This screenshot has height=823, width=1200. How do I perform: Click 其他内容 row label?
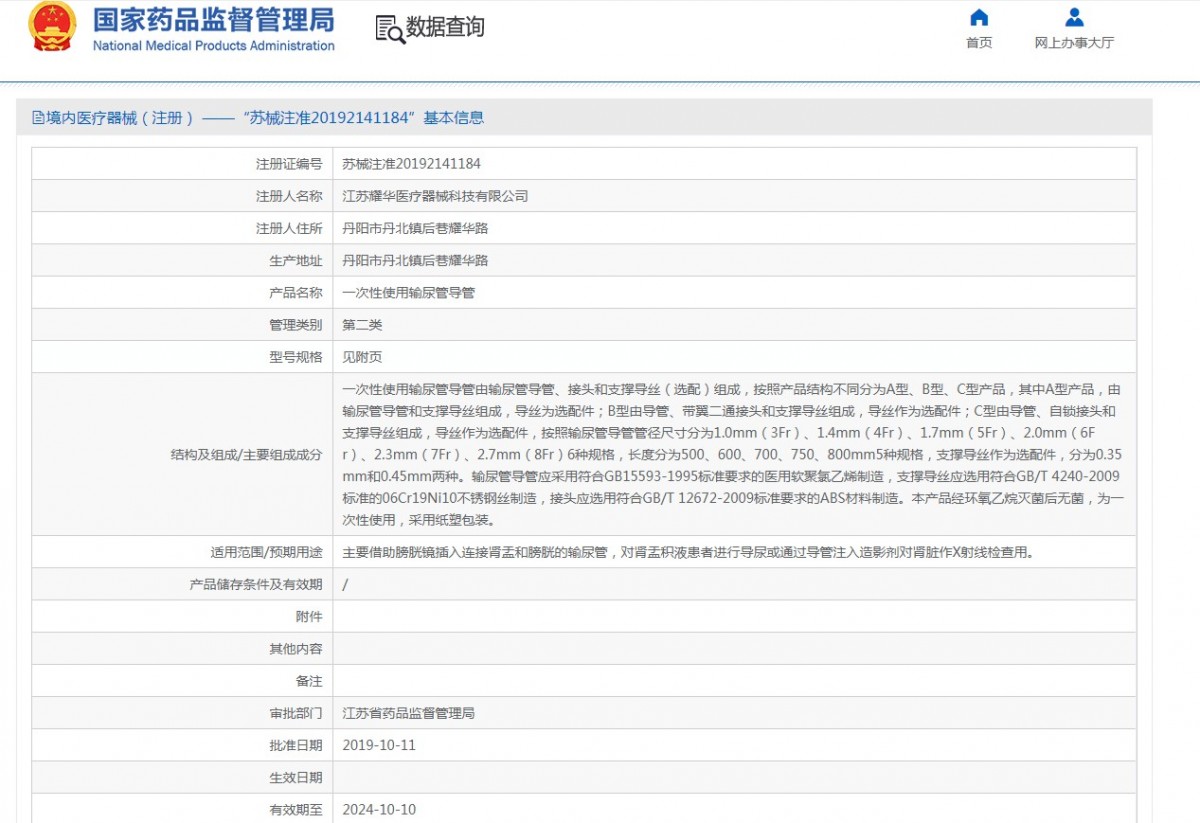296,649
